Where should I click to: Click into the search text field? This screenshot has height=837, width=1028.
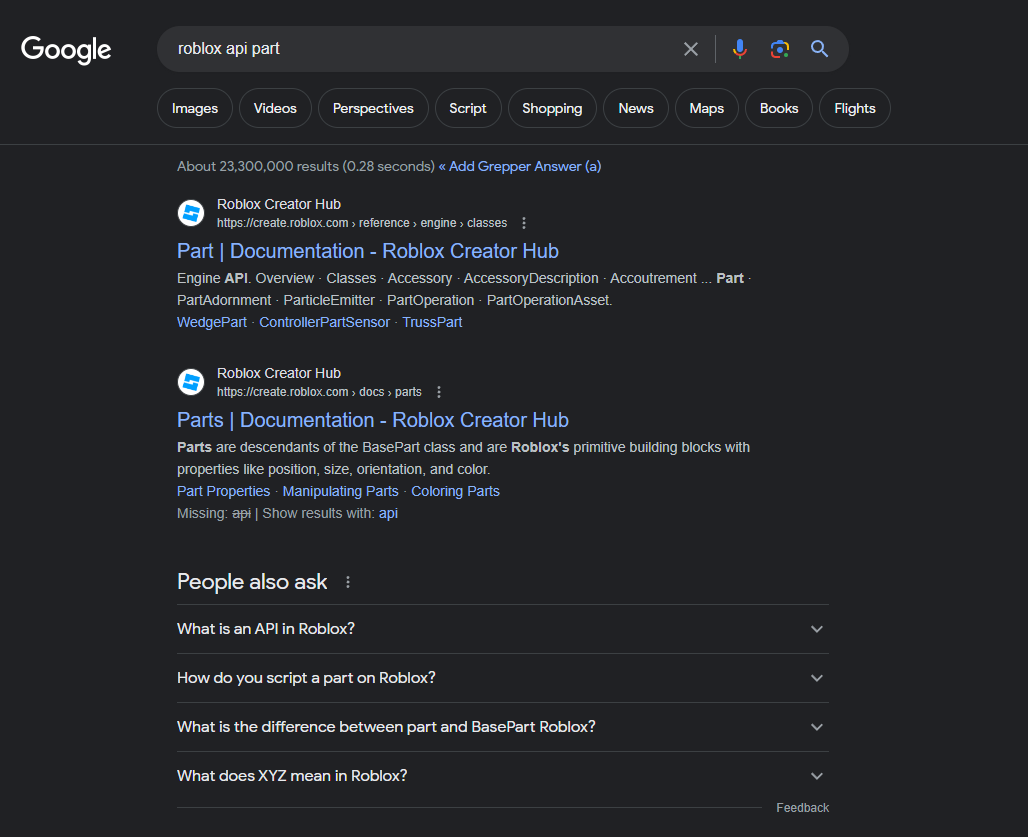pyautogui.click(x=420, y=49)
